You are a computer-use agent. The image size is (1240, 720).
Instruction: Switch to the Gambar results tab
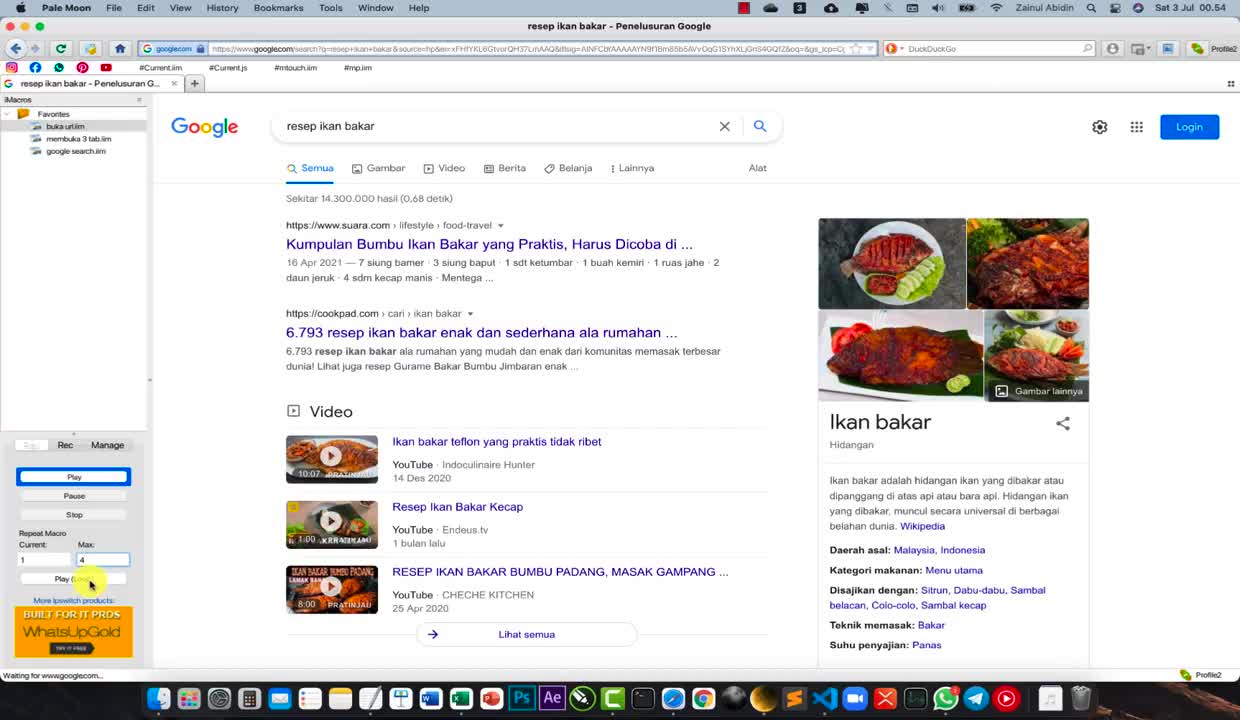(378, 168)
